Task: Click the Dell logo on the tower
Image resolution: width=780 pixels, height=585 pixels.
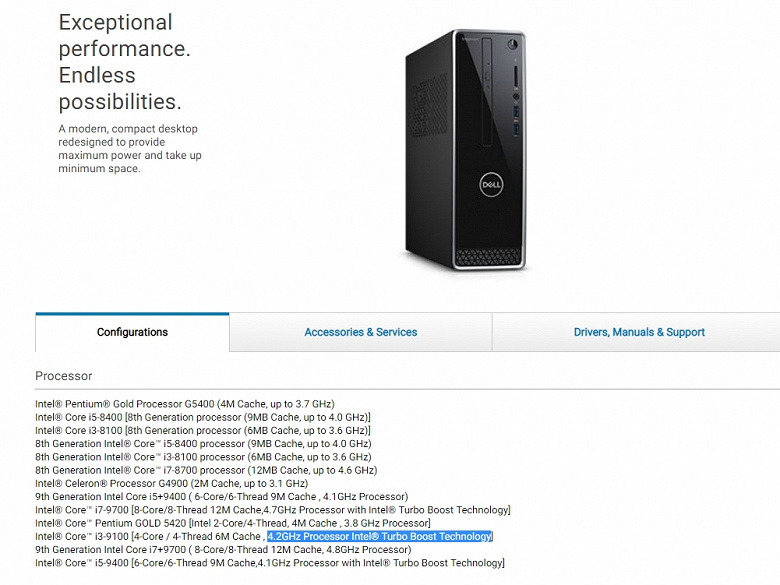Action: (x=491, y=187)
